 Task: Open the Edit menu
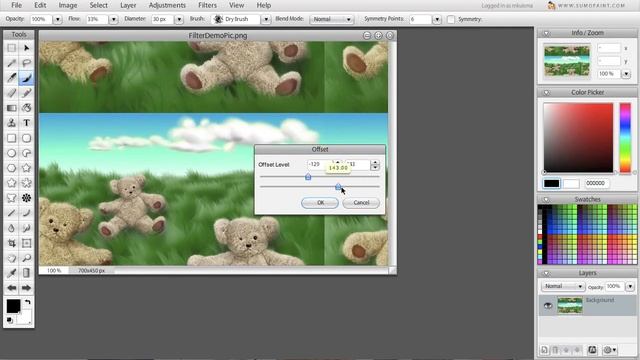[x=40, y=5]
